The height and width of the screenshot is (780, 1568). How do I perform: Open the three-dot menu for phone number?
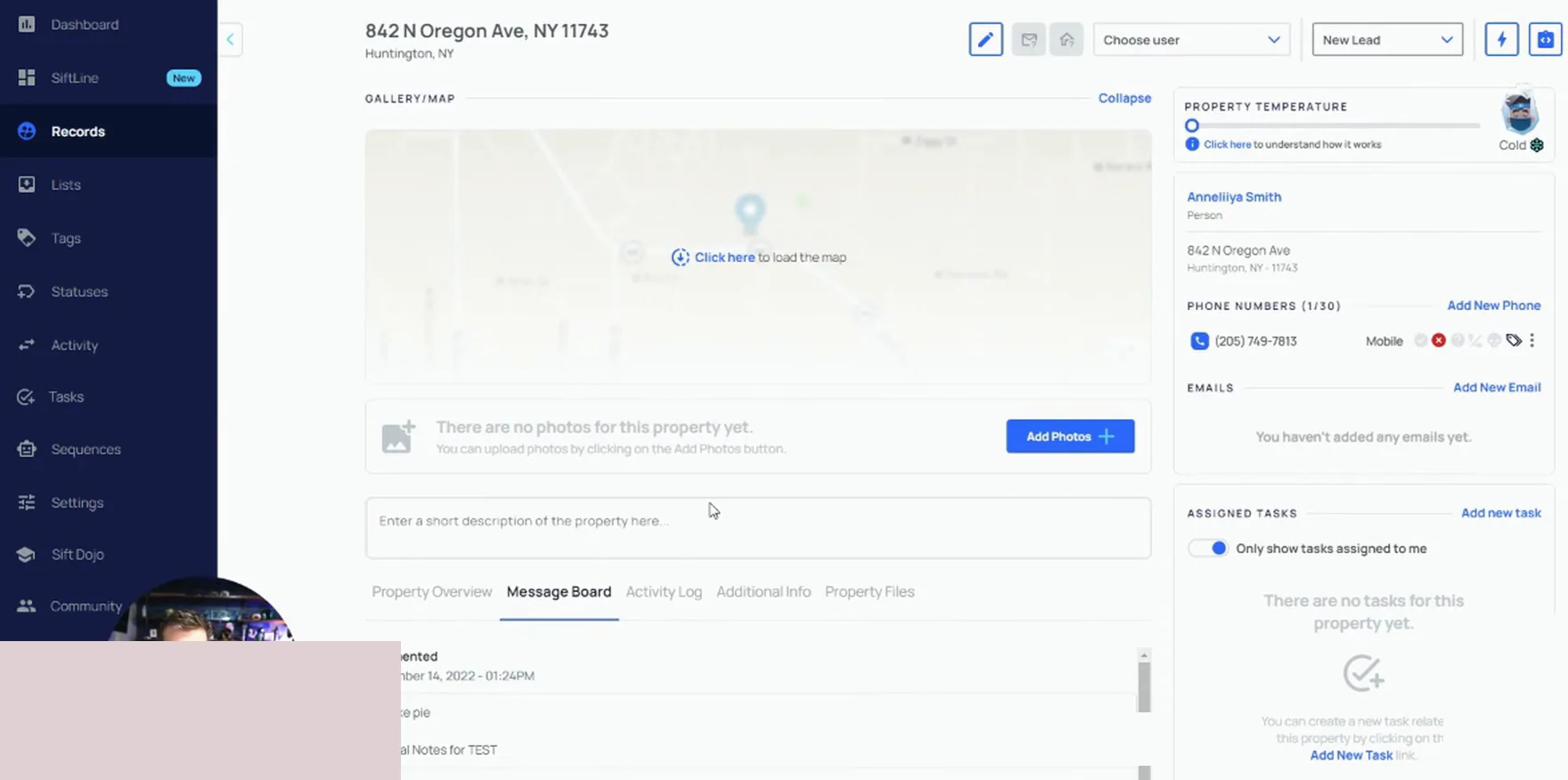pos(1532,340)
